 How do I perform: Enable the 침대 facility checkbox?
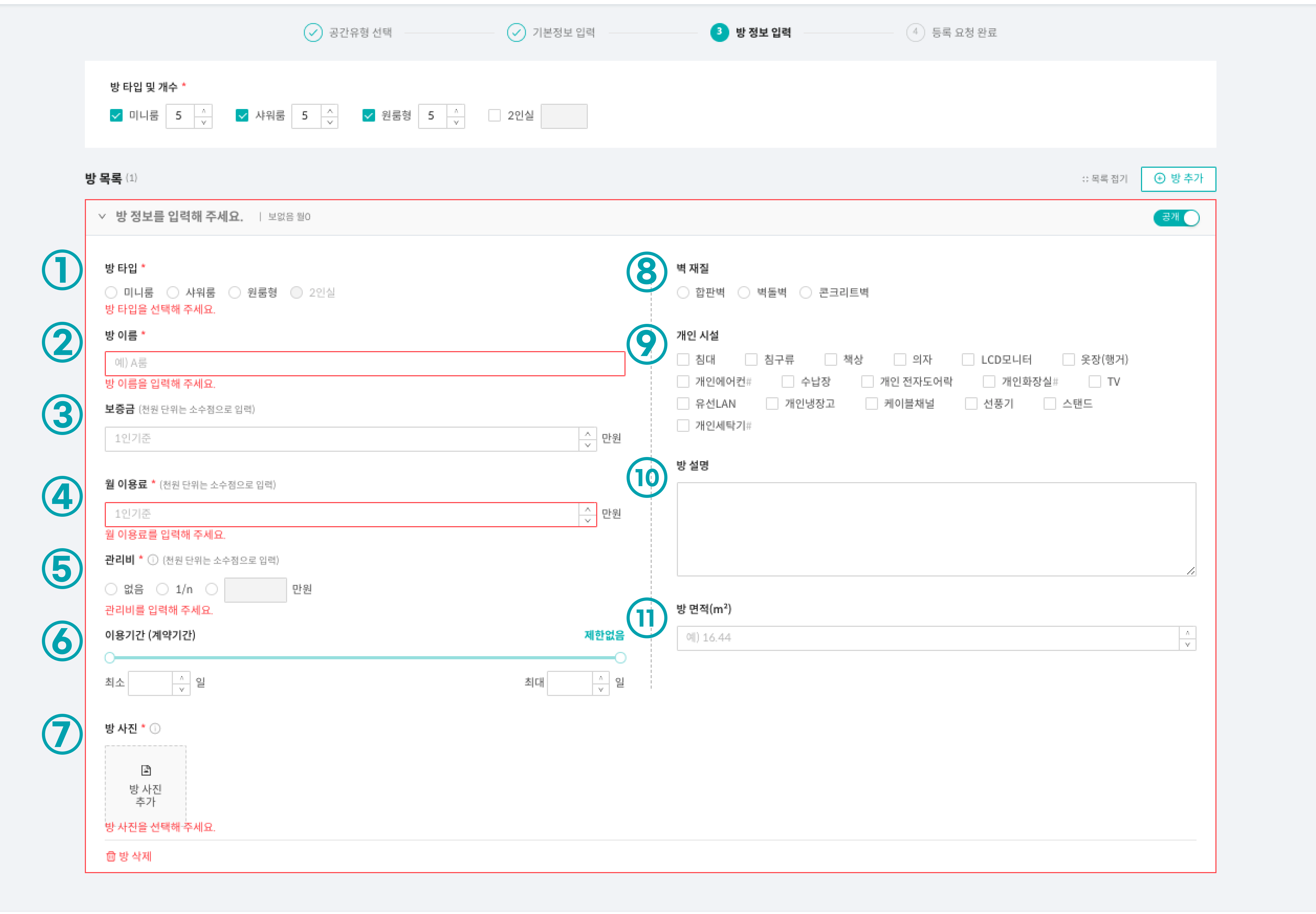point(683,360)
